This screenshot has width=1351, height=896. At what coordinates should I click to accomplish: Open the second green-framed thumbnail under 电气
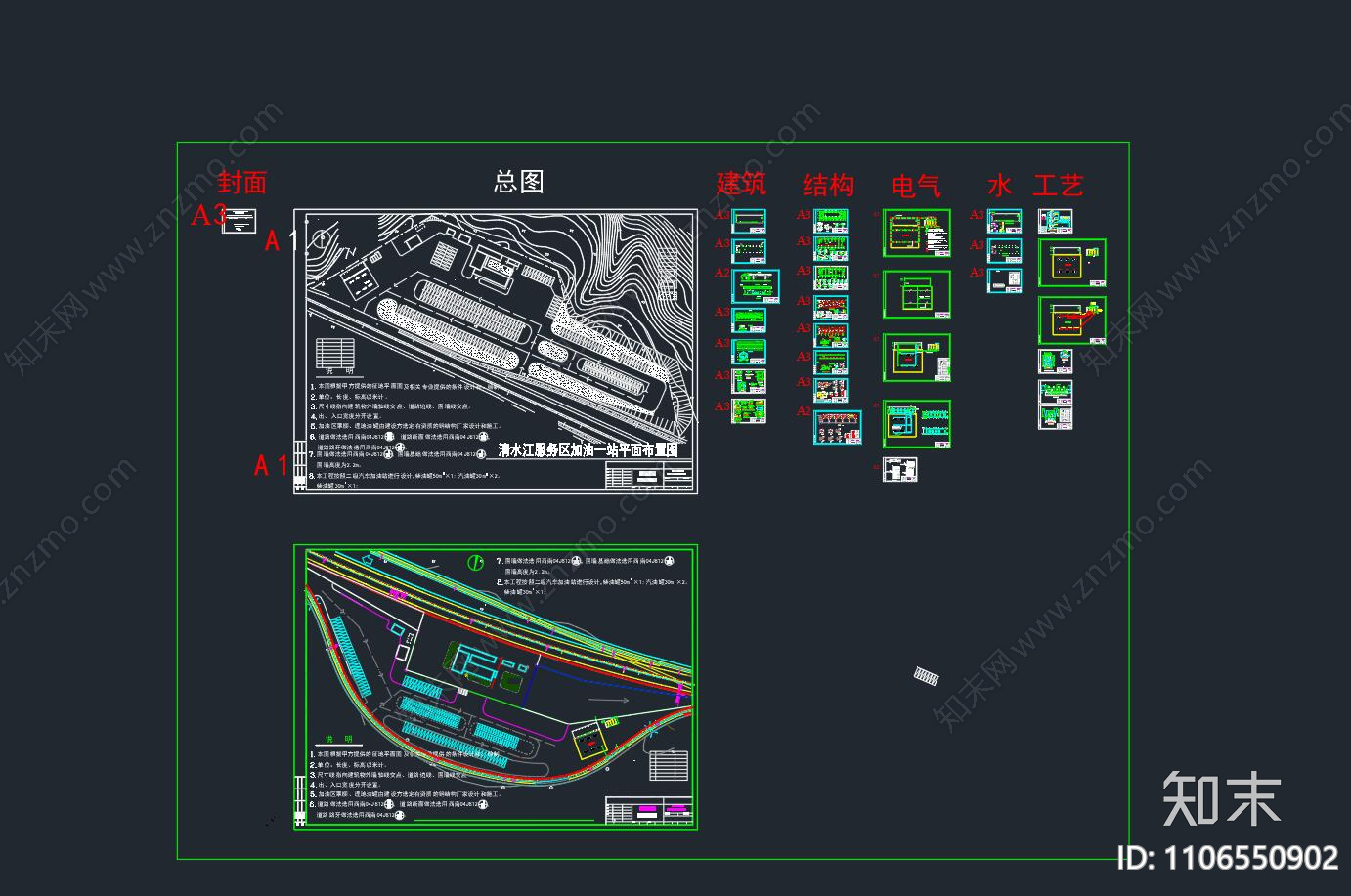[x=917, y=294]
